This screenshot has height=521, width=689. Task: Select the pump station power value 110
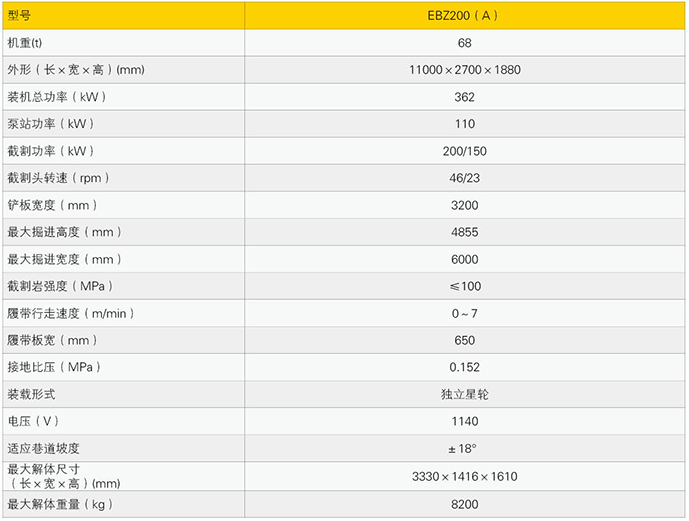click(464, 124)
